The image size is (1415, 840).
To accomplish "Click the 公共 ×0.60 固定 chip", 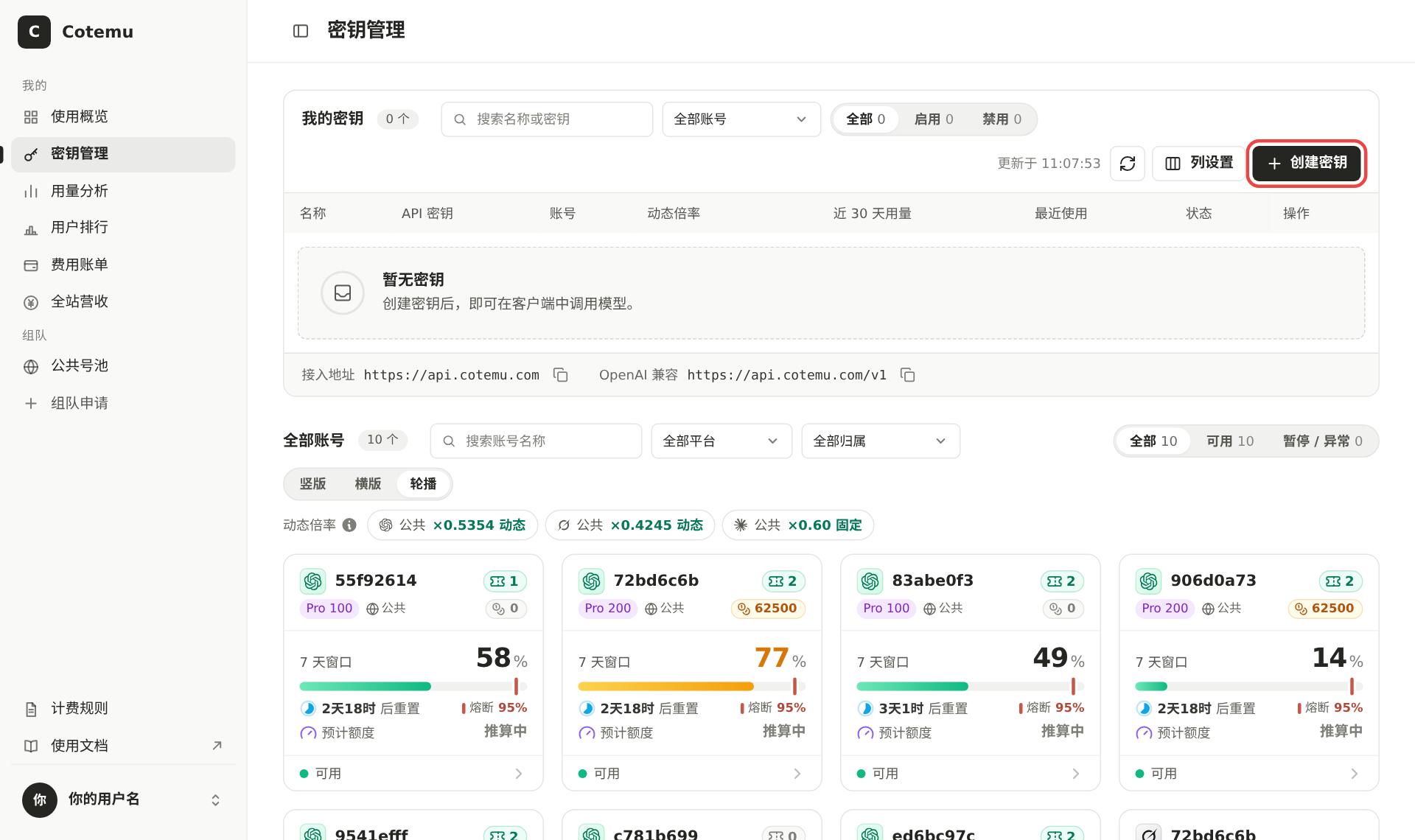I will pos(798,525).
